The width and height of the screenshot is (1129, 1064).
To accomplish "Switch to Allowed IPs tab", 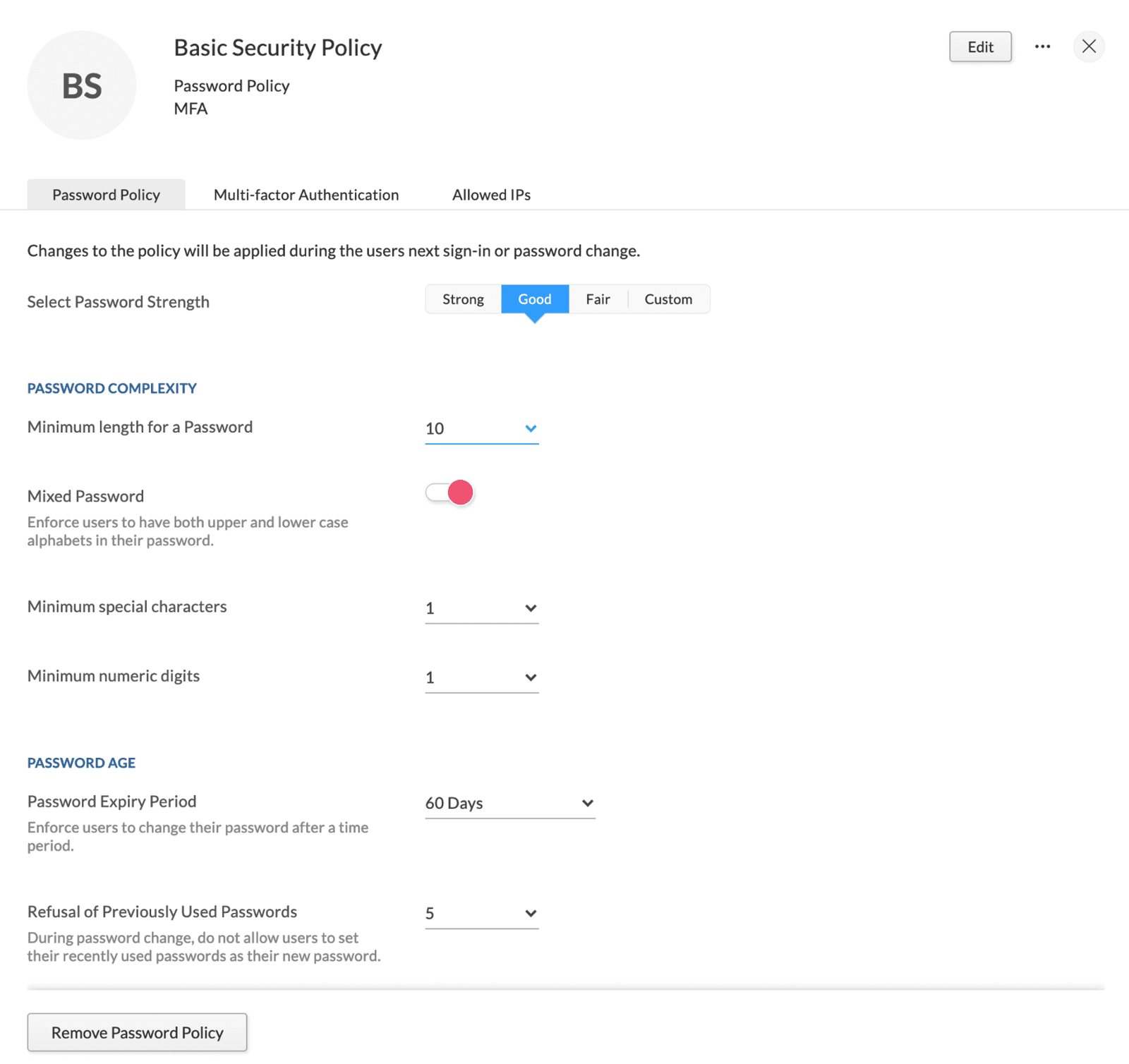I will pyautogui.click(x=491, y=195).
